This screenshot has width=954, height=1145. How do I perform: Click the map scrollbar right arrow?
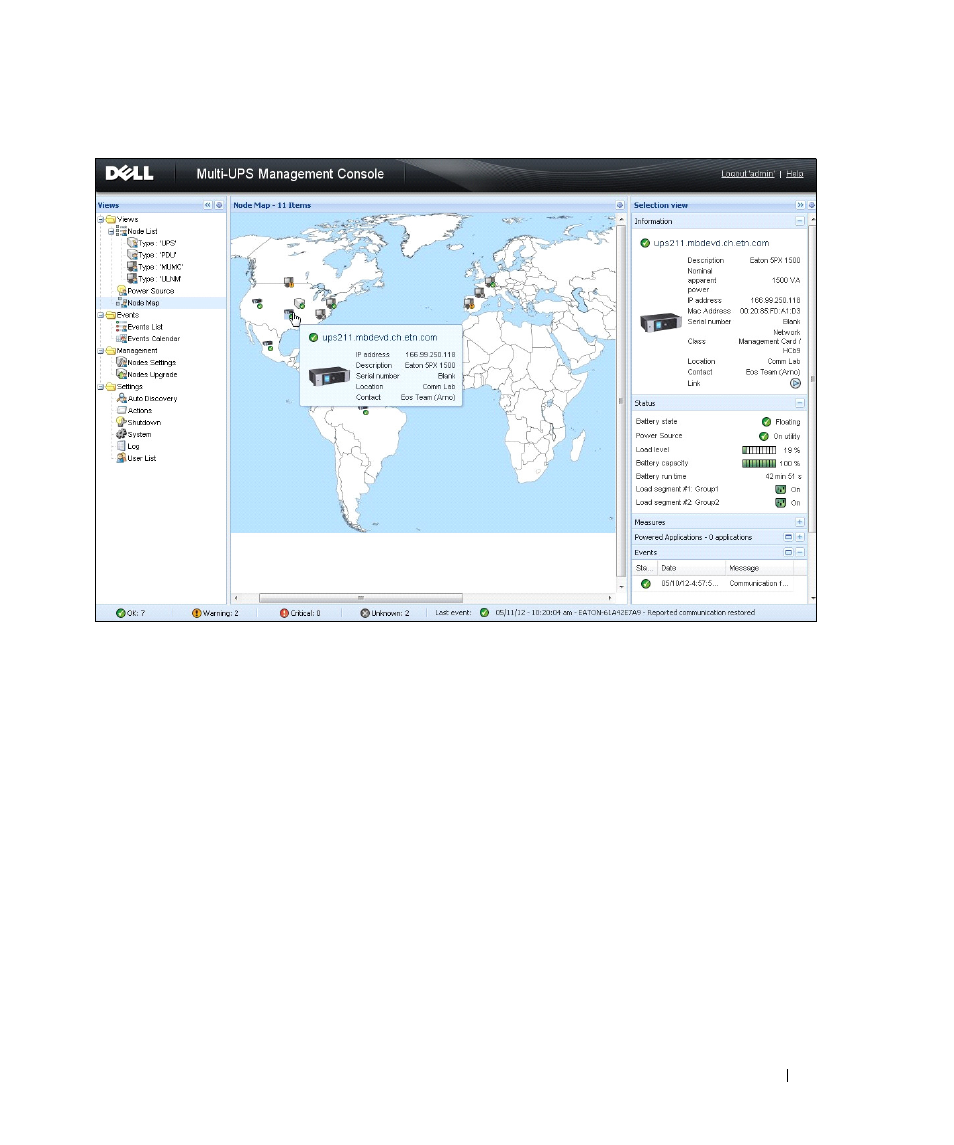point(610,598)
